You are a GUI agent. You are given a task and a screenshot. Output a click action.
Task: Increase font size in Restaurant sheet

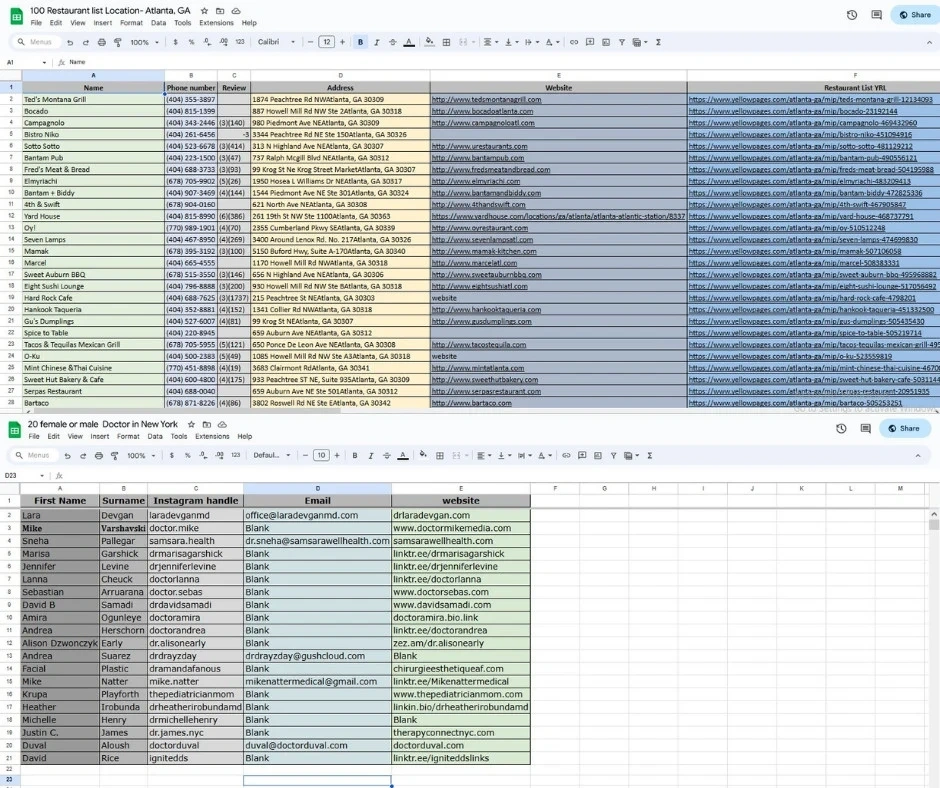[x=342, y=42]
